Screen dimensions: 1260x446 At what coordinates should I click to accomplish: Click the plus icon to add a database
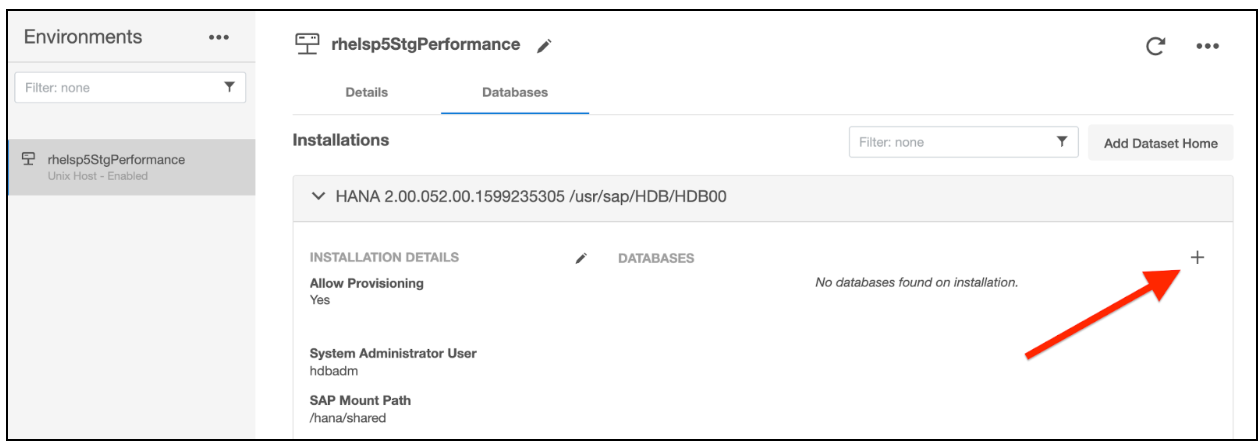click(x=1197, y=257)
